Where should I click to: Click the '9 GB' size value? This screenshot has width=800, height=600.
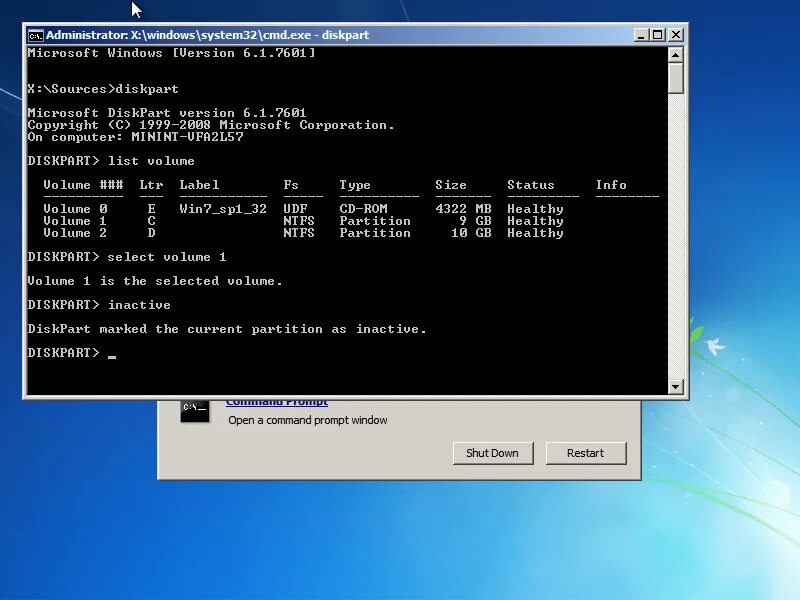475,221
